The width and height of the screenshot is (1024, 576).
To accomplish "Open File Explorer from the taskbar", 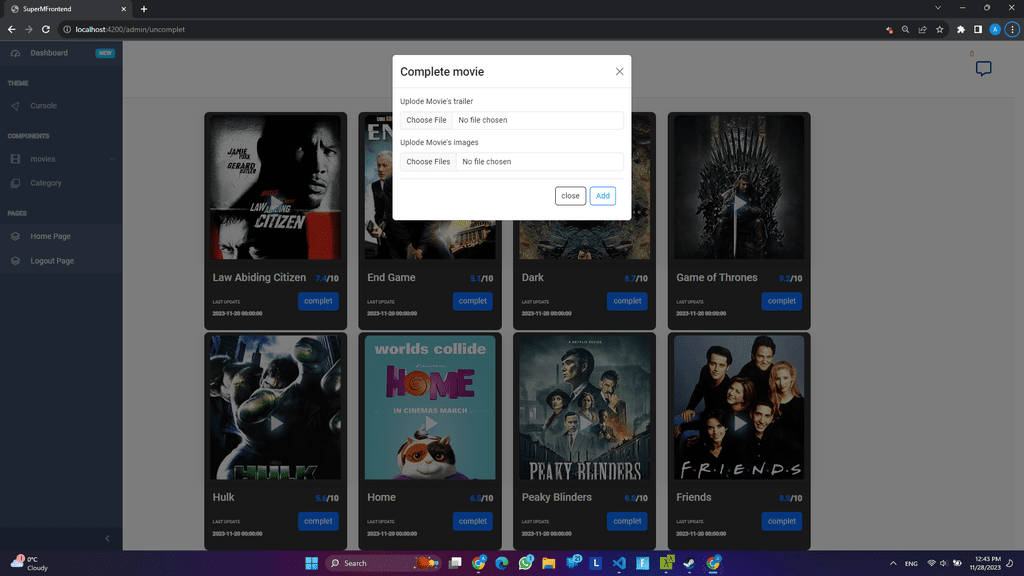I will [549, 563].
